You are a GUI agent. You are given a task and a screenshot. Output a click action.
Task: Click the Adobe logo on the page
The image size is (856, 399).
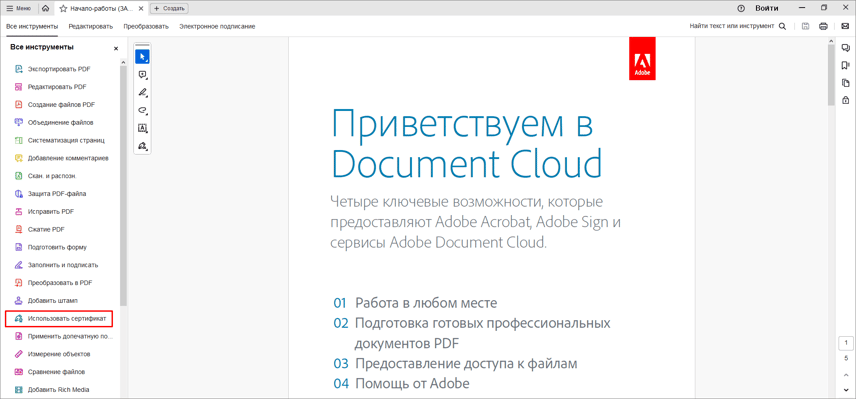(x=642, y=58)
